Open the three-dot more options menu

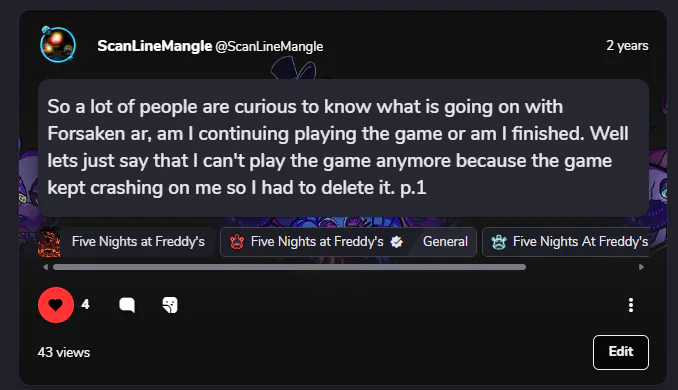(x=631, y=305)
